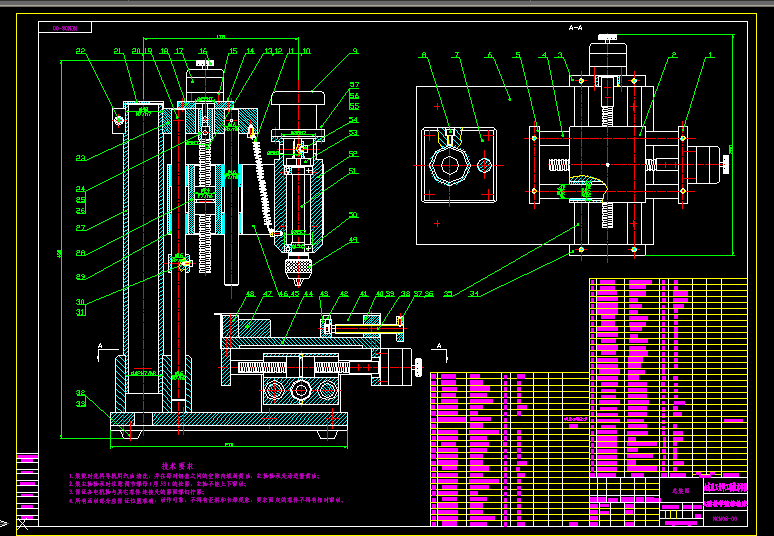The height and width of the screenshot is (536, 774).
Task: Select part number label 31
Action: tap(80, 312)
